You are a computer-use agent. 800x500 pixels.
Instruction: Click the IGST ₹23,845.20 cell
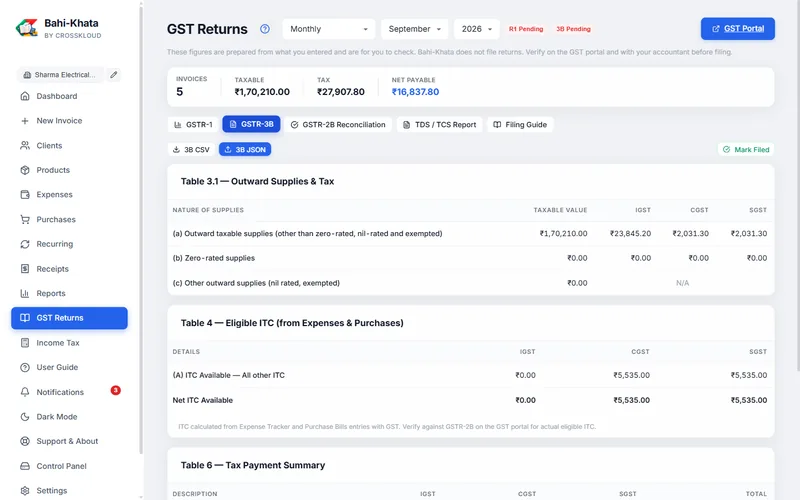click(631, 234)
